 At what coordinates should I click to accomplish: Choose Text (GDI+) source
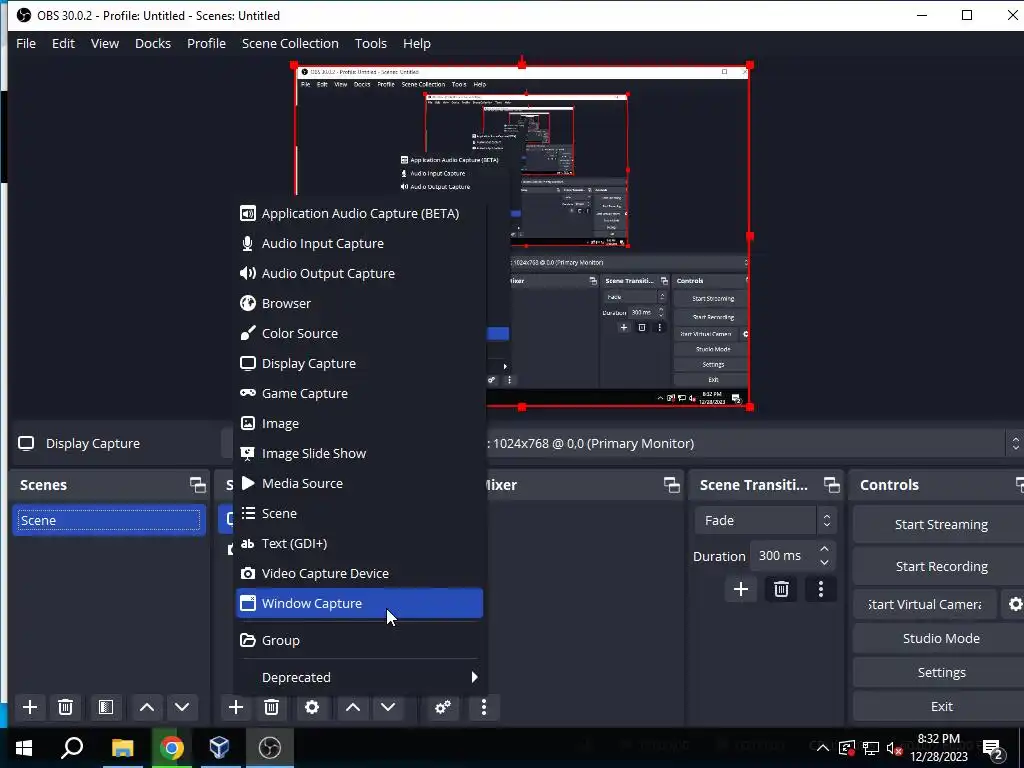(359, 544)
